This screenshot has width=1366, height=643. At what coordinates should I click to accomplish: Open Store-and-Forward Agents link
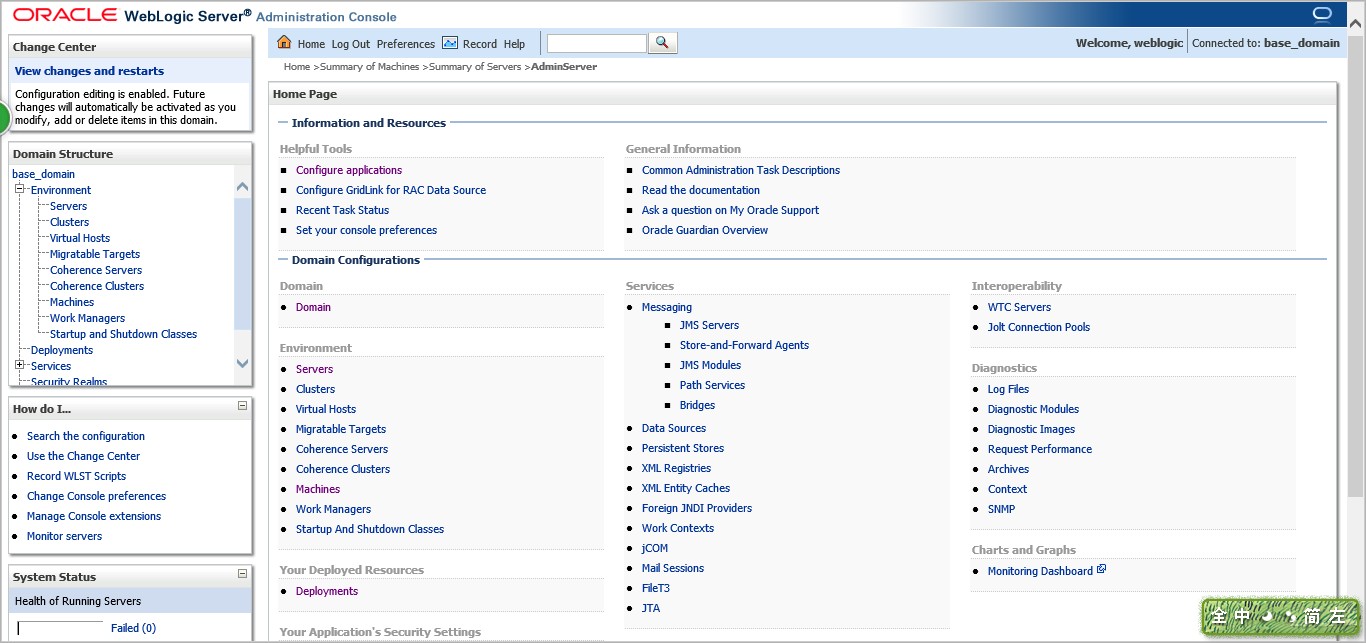[x=744, y=345]
